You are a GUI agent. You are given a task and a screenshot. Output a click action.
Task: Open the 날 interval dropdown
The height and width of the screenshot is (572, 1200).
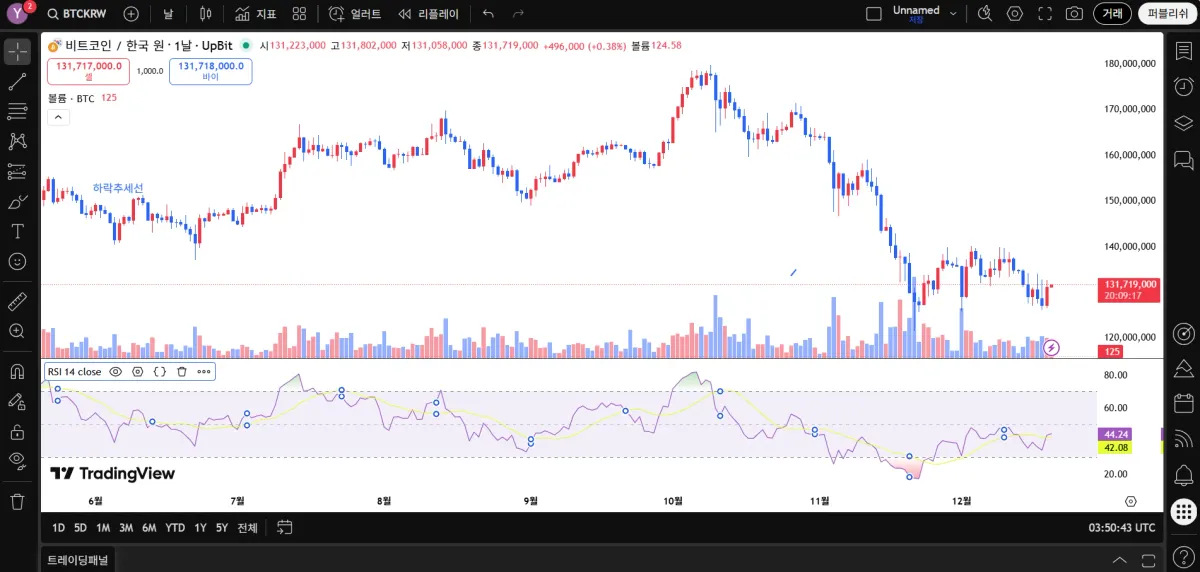tap(167, 14)
